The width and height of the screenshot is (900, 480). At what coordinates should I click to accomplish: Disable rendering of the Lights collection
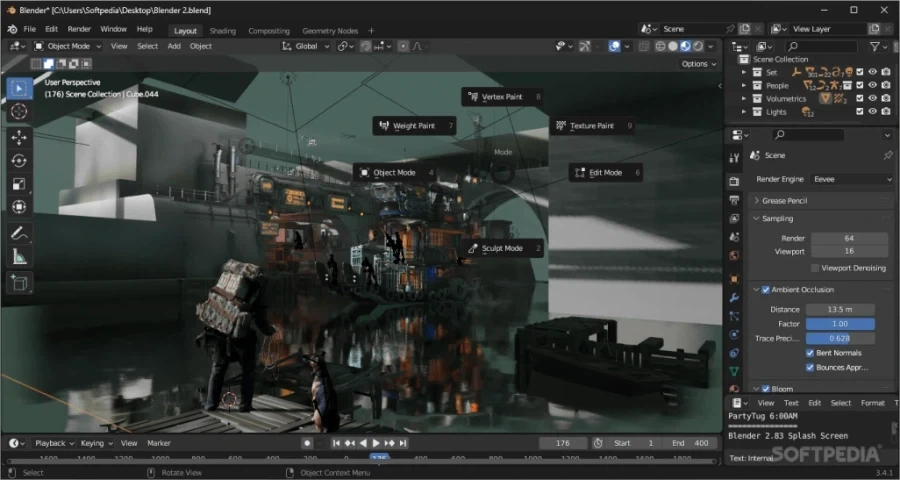[x=886, y=111]
